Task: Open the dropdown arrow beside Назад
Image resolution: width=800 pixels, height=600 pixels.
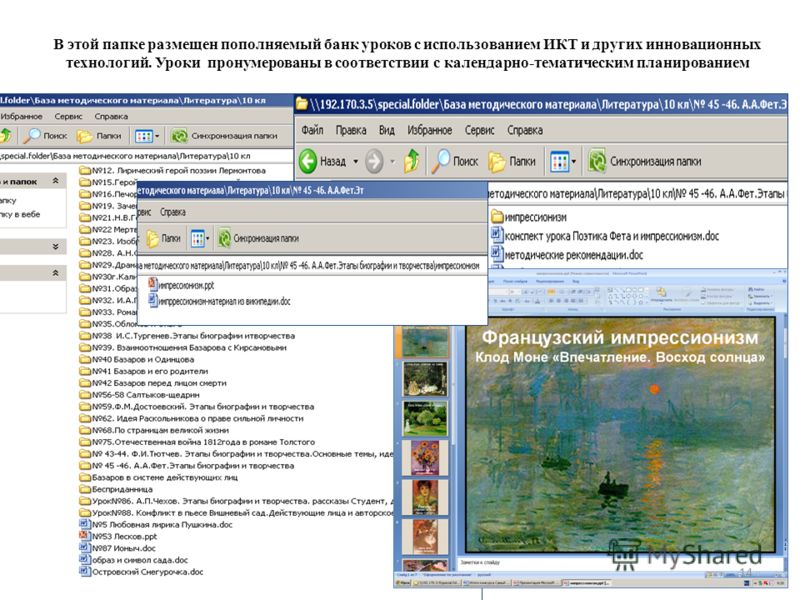Action: tap(356, 161)
